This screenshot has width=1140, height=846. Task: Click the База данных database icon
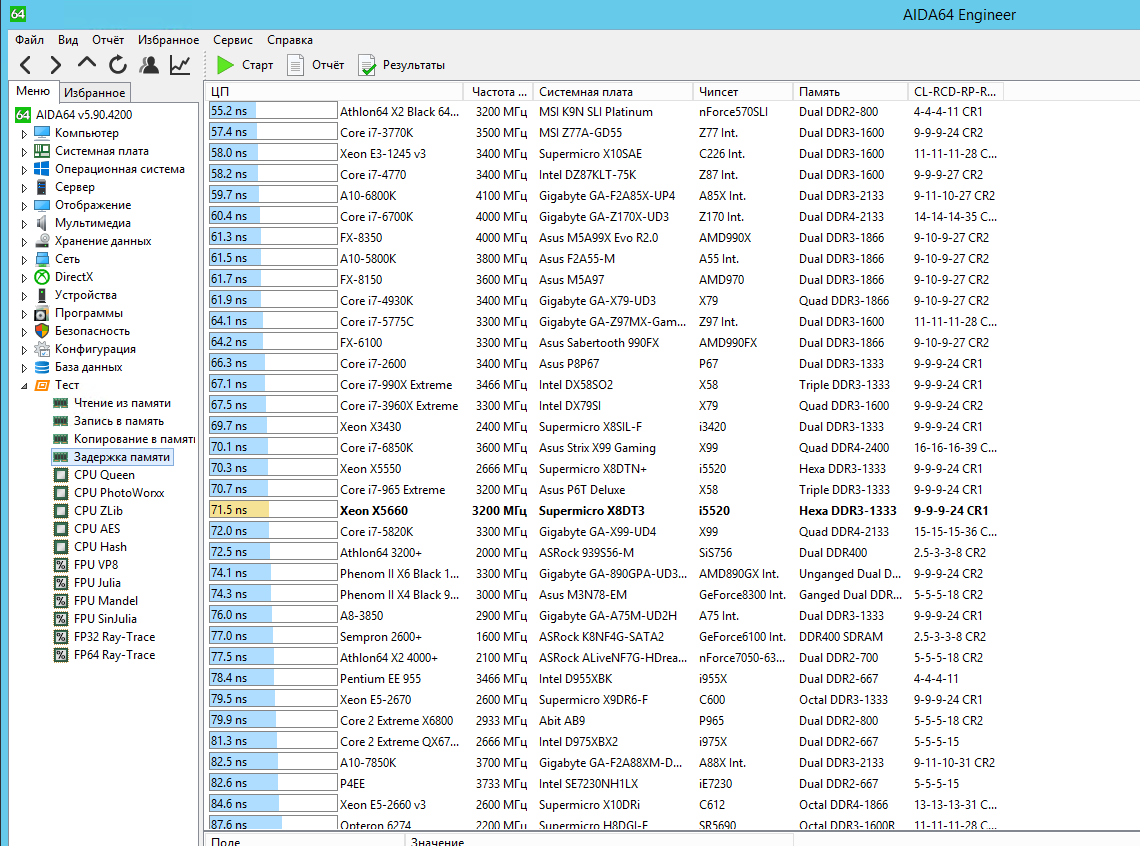42,367
